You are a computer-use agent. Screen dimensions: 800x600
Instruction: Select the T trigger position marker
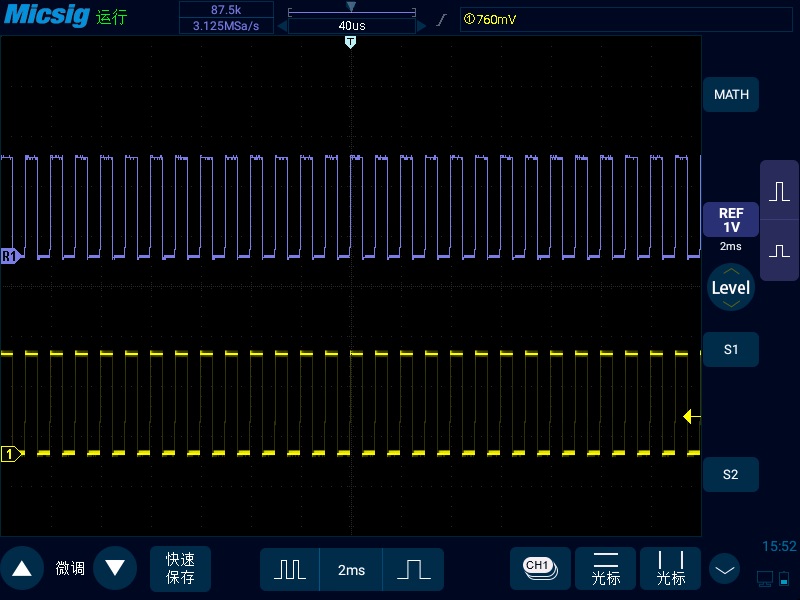pos(350,42)
